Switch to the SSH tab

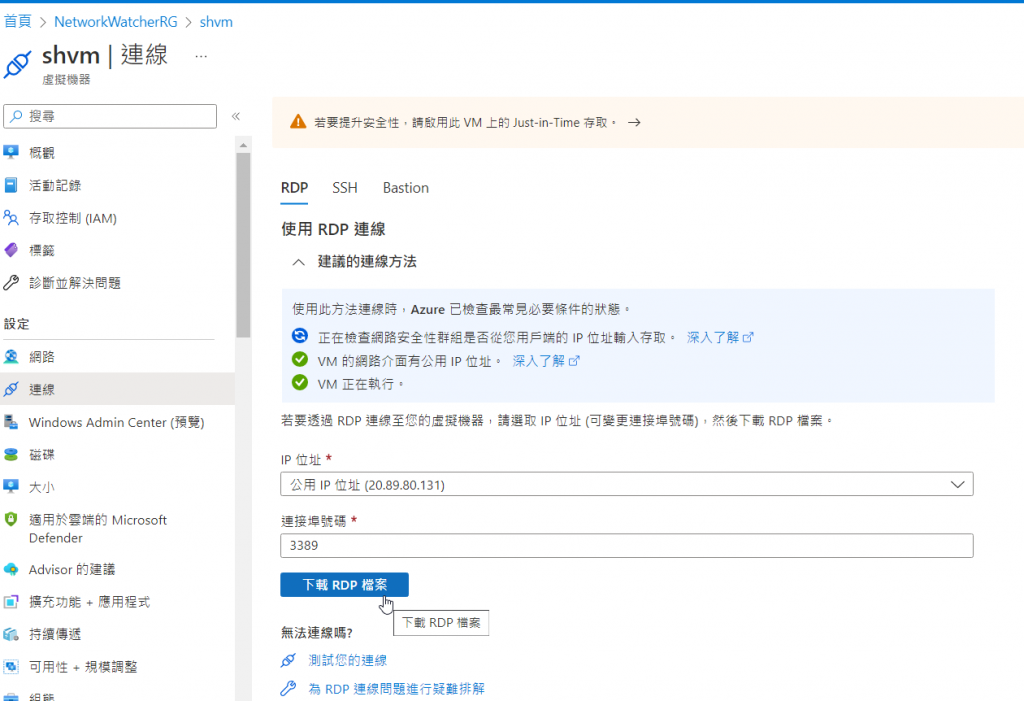pyautogui.click(x=345, y=187)
